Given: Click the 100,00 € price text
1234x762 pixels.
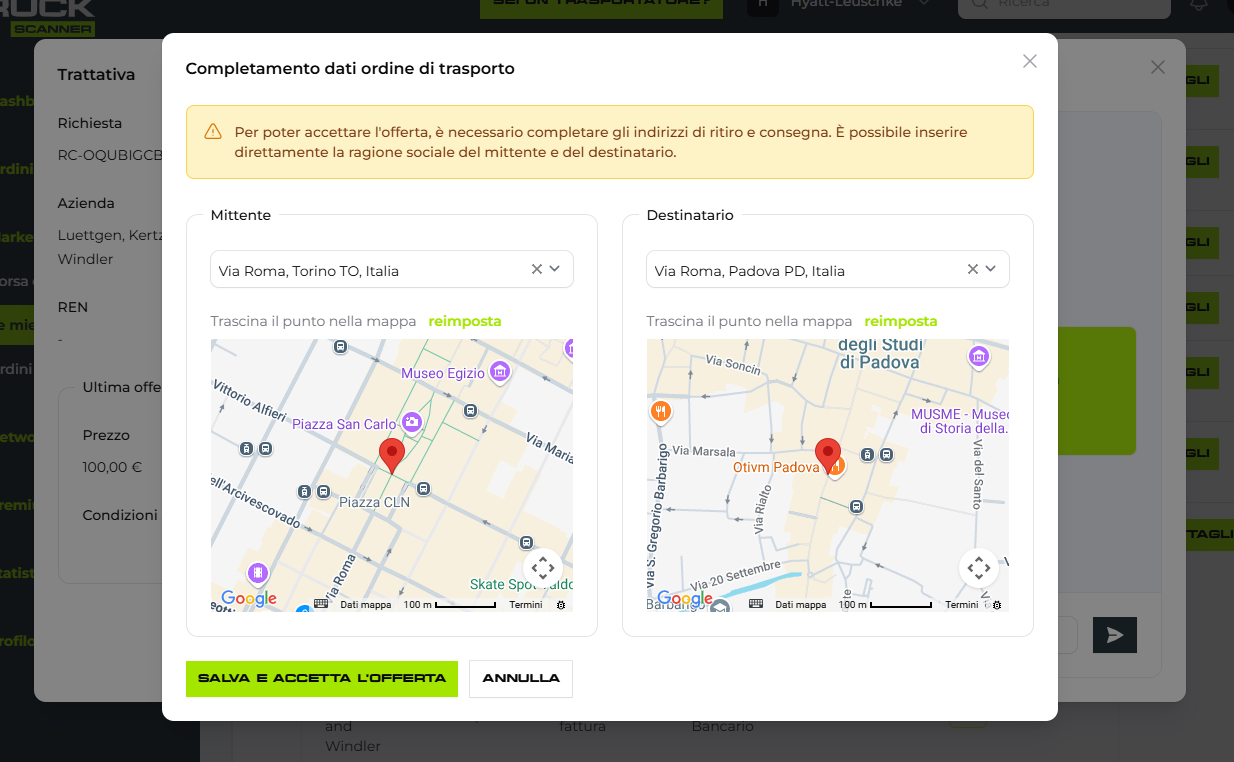Looking at the screenshot, I should (x=112, y=467).
